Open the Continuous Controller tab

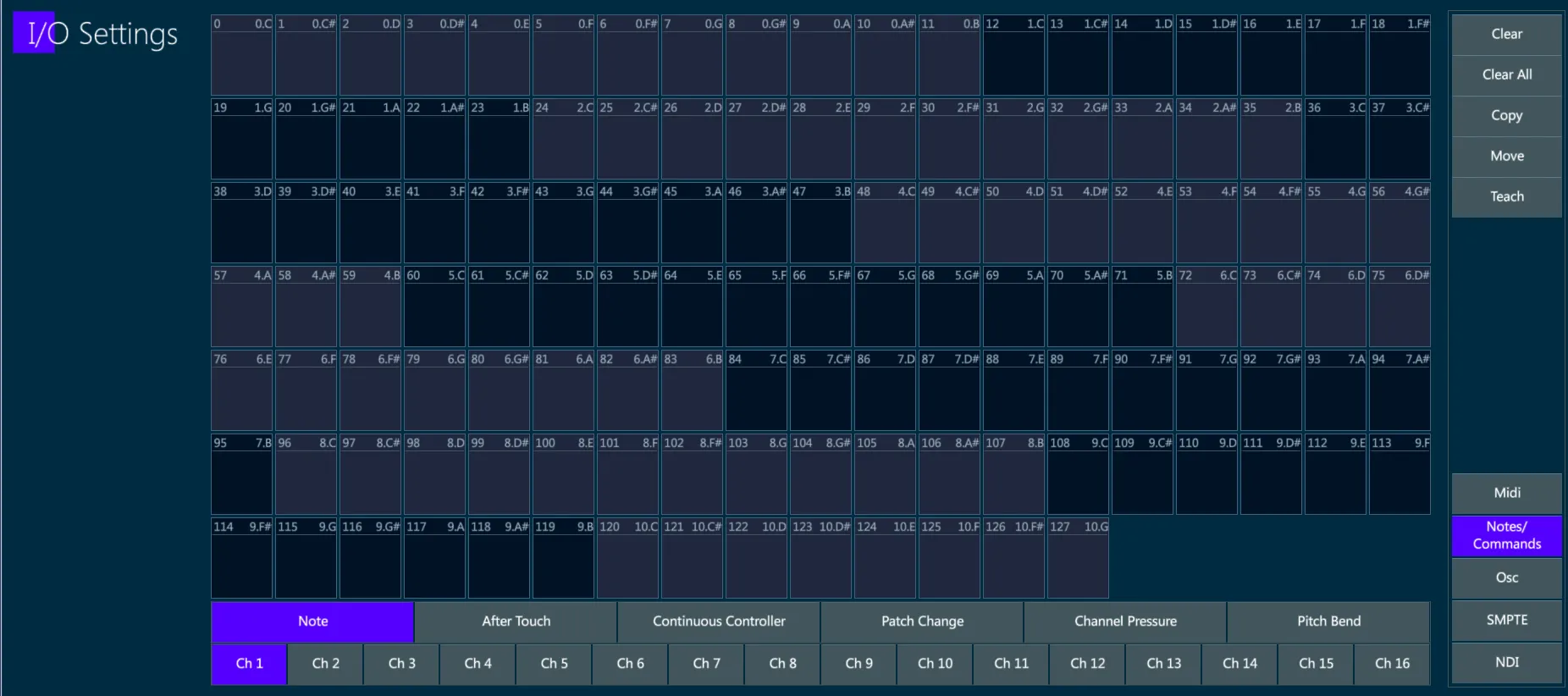719,621
